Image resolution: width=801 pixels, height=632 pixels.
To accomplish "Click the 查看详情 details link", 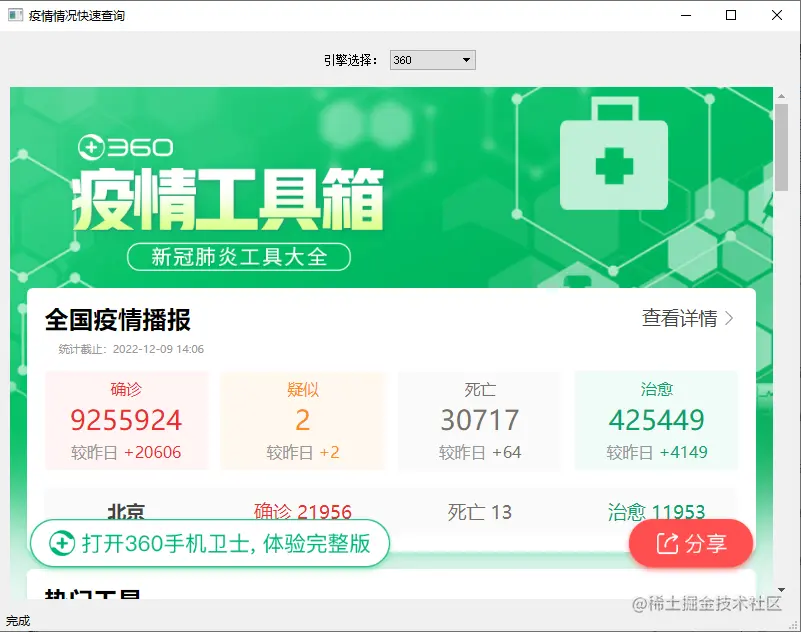I will pyautogui.click(x=679, y=318).
